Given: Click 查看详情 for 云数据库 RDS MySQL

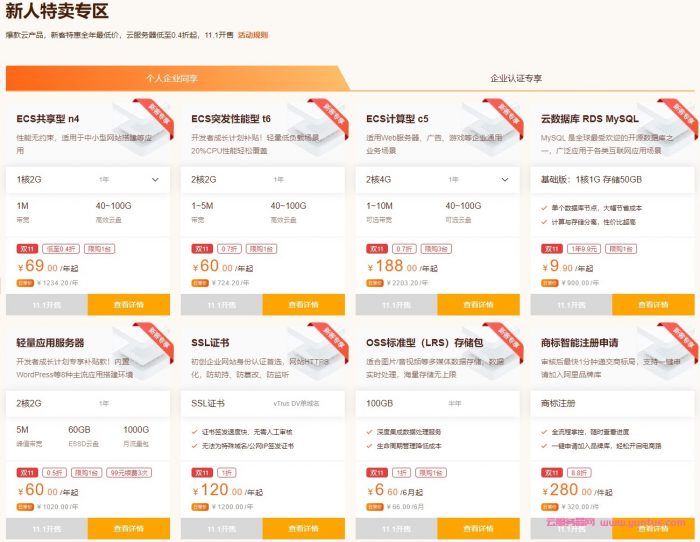Looking at the screenshot, I should pyautogui.click(x=654, y=304).
